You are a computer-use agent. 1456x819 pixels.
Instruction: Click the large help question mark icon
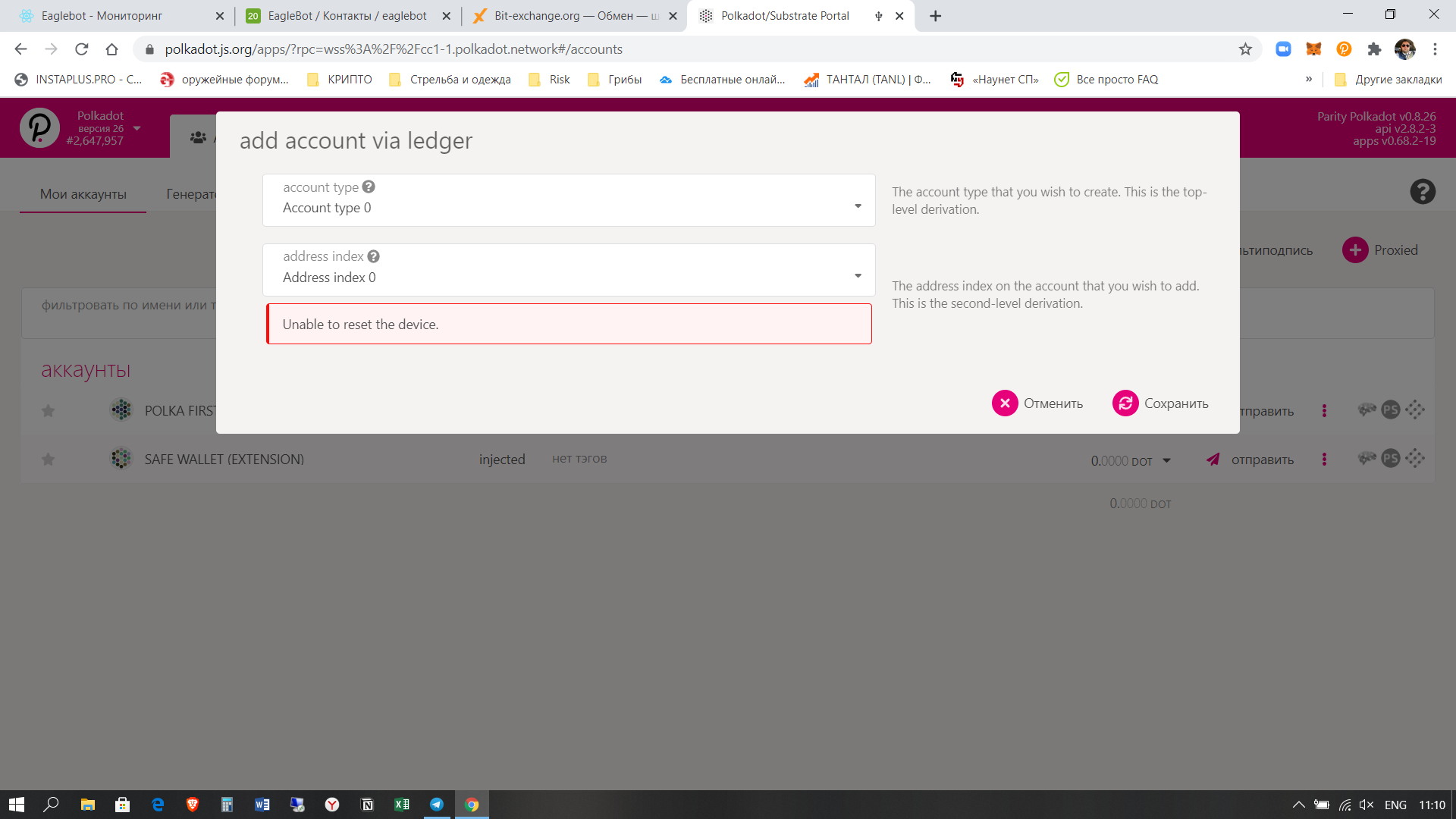pyautogui.click(x=1423, y=192)
